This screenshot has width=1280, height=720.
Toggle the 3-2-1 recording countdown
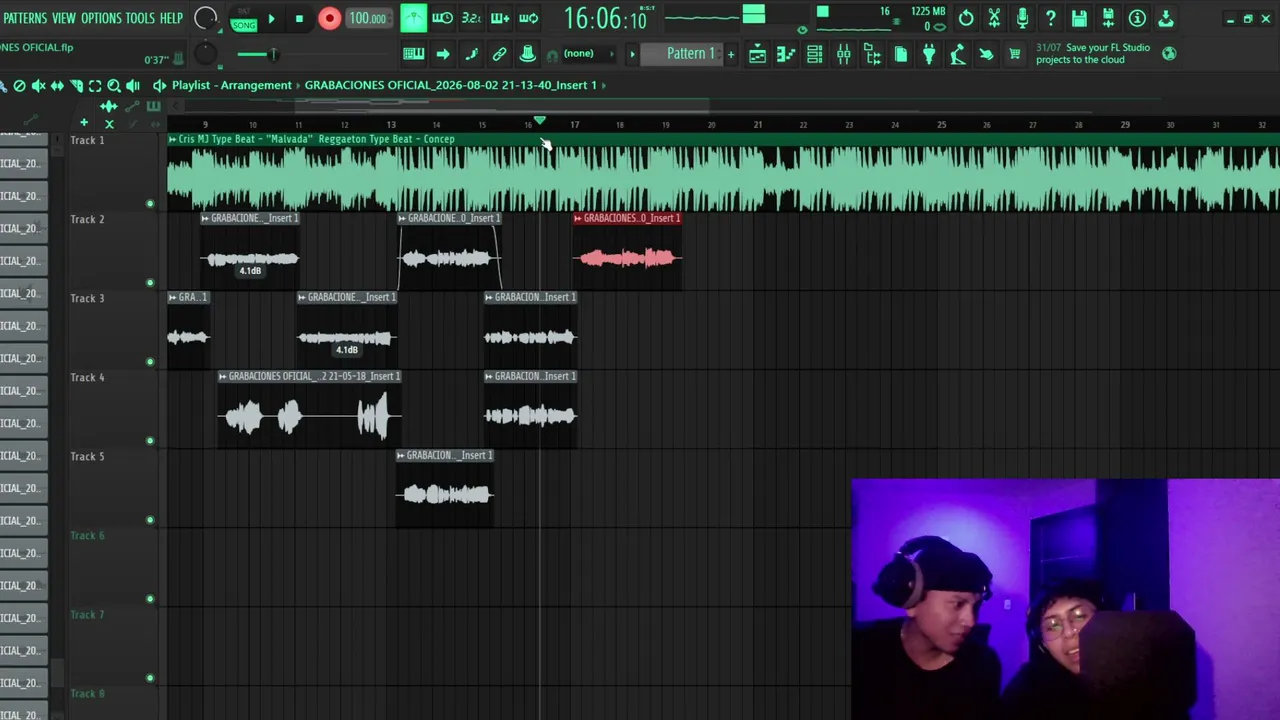pyautogui.click(x=471, y=18)
